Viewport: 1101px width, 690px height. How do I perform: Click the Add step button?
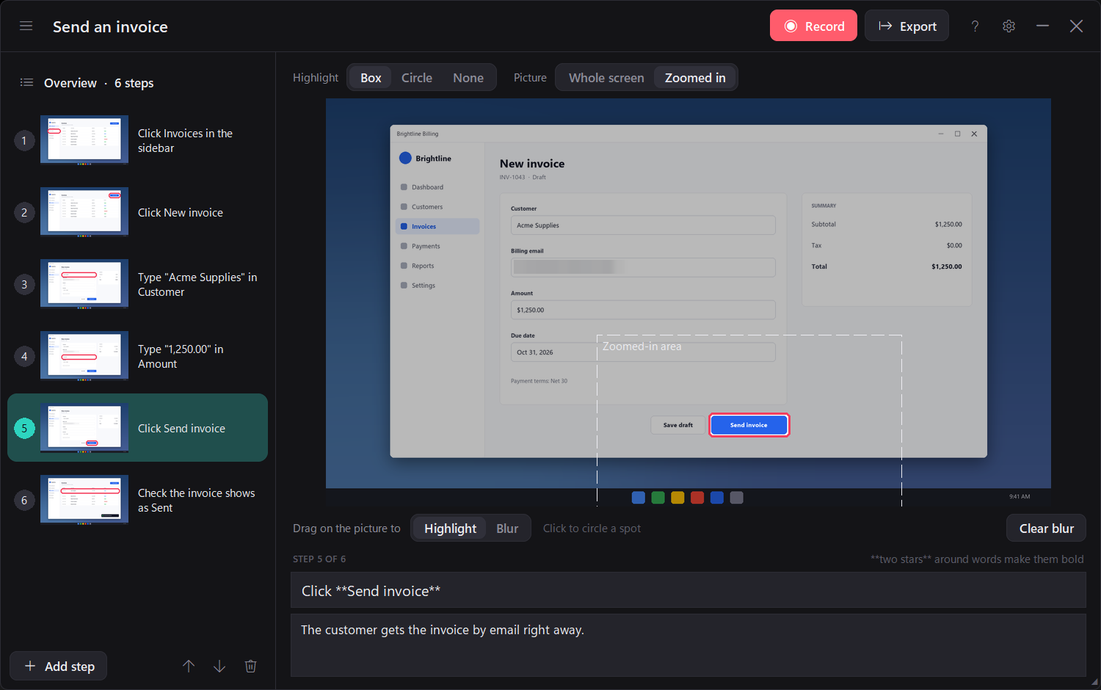pos(58,666)
